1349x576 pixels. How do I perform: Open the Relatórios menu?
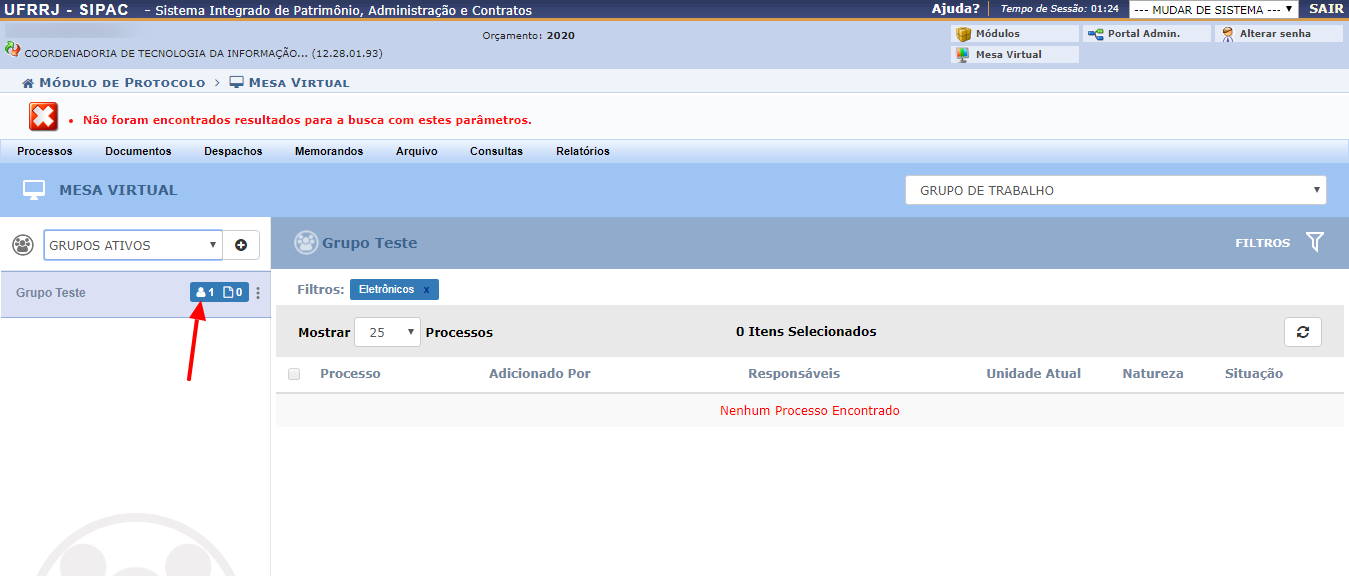pos(582,151)
